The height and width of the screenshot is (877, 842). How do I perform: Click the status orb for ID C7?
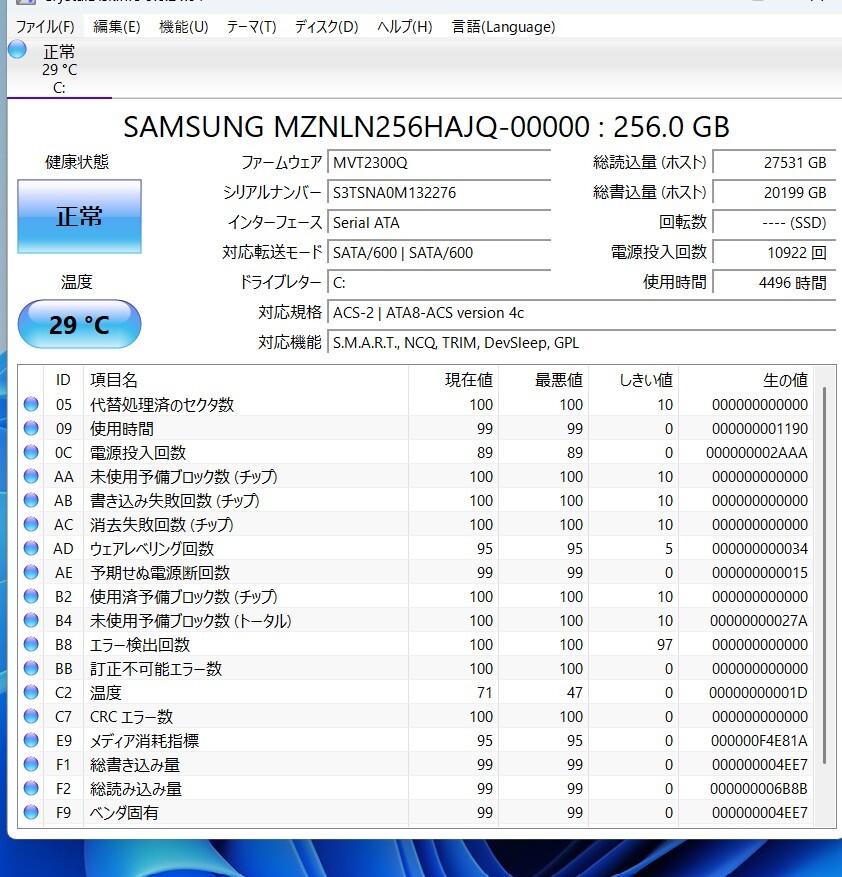point(31,716)
